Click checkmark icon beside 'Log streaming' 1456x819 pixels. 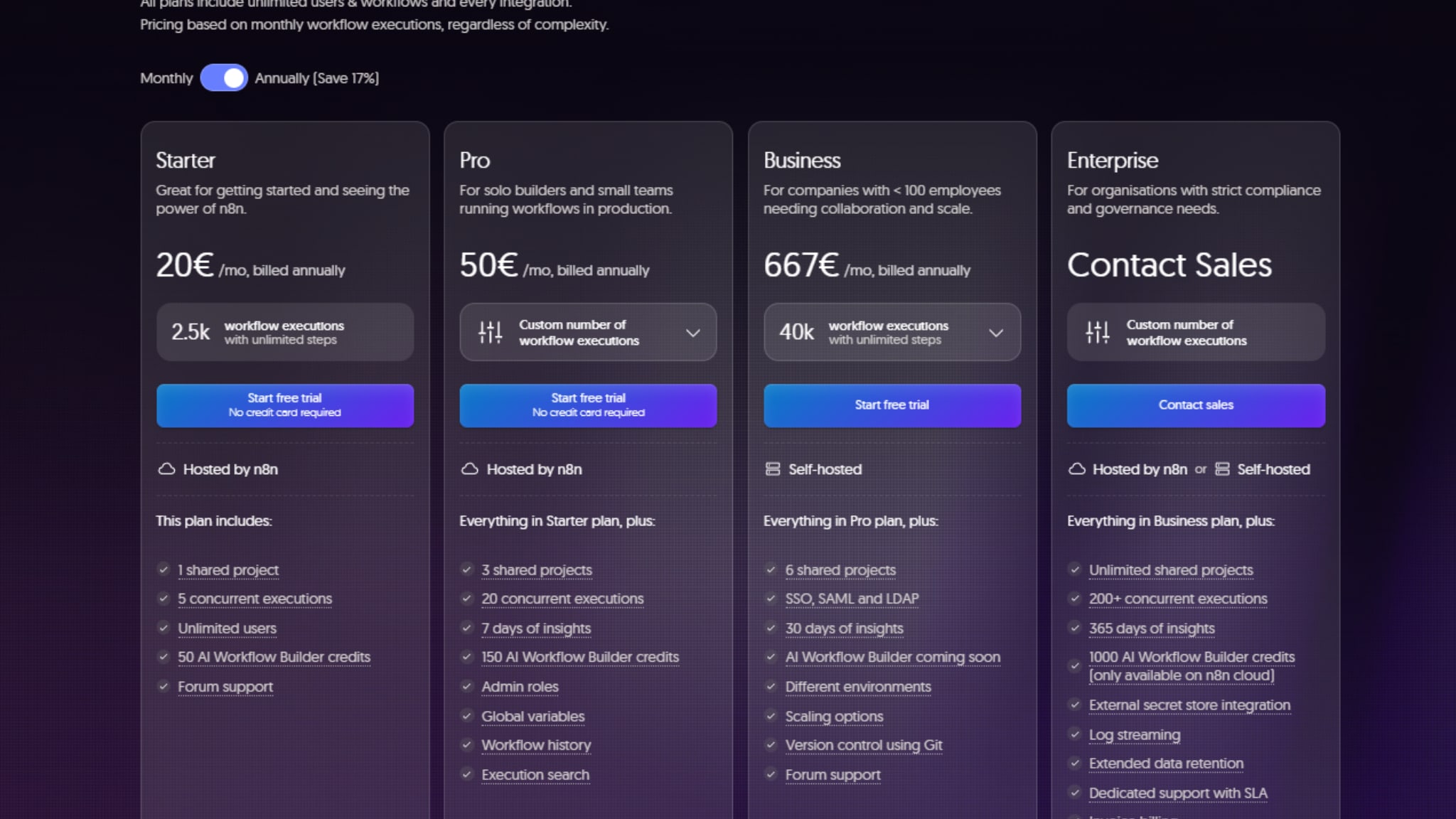click(x=1075, y=734)
